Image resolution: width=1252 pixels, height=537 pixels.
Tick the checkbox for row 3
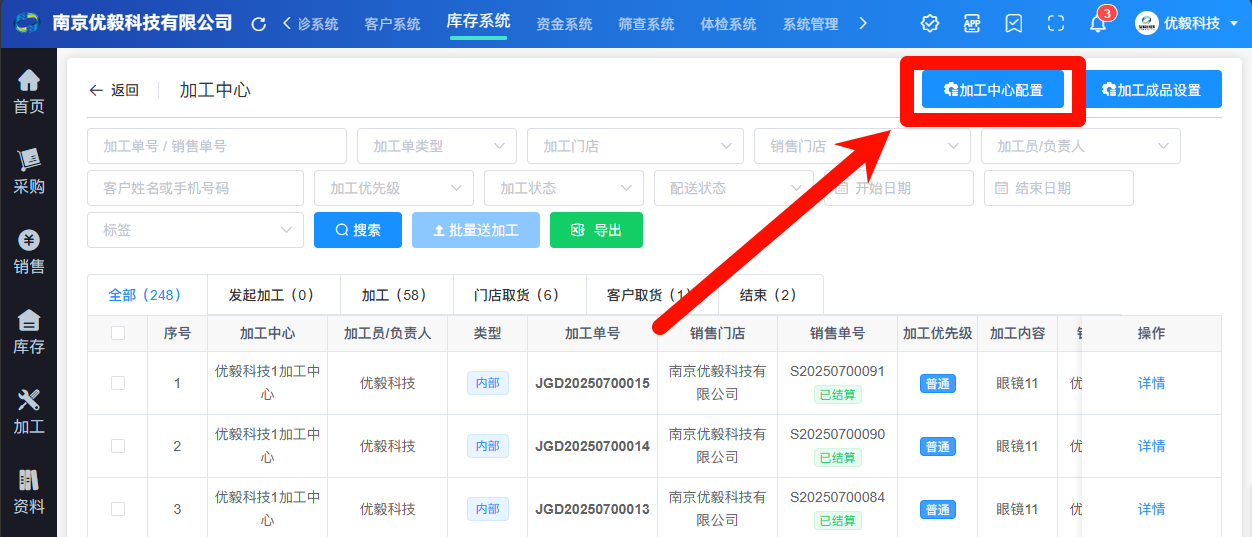[x=118, y=509]
